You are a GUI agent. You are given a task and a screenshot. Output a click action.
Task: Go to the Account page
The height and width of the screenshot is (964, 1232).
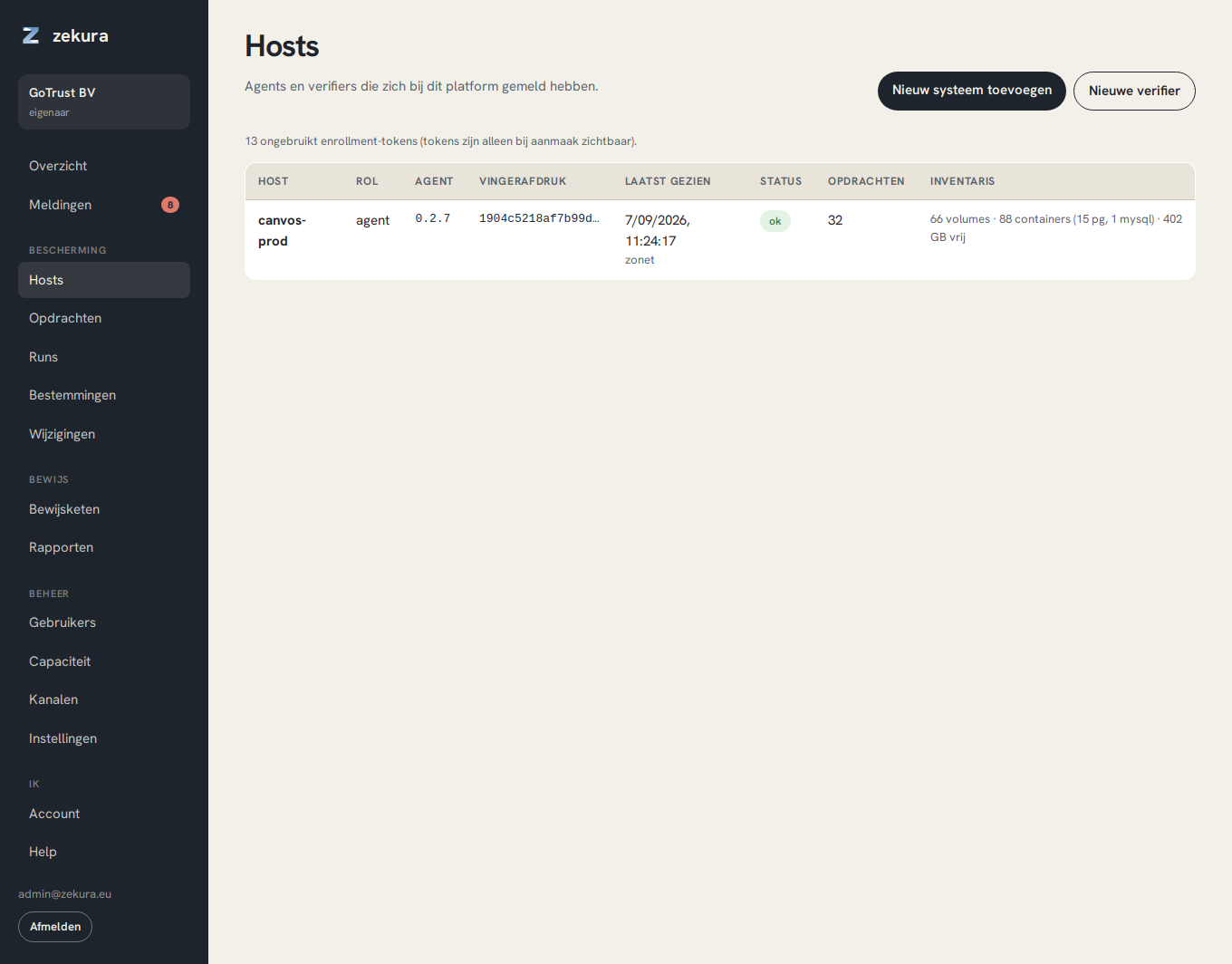pyautogui.click(x=104, y=814)
